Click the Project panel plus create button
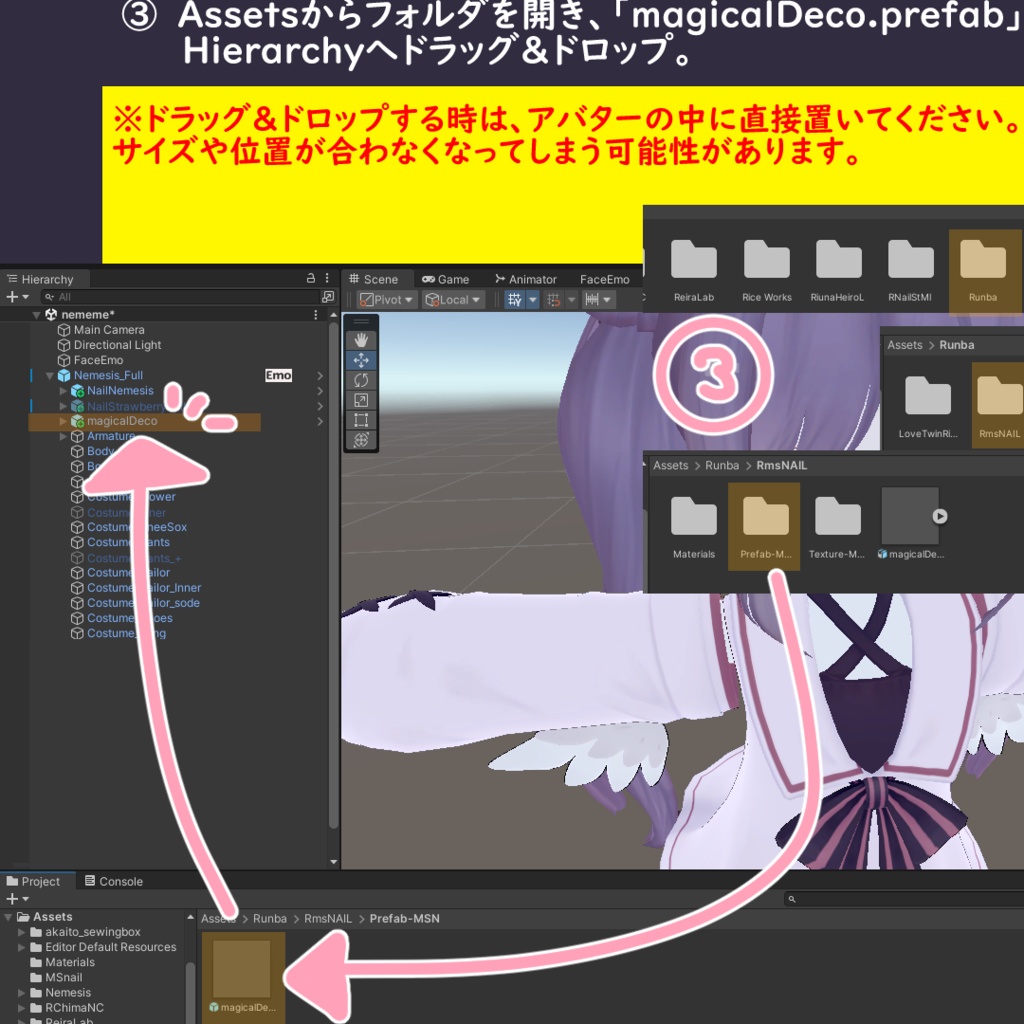This screenshot has width=1024, height=1024. click(x=17, y=899)
